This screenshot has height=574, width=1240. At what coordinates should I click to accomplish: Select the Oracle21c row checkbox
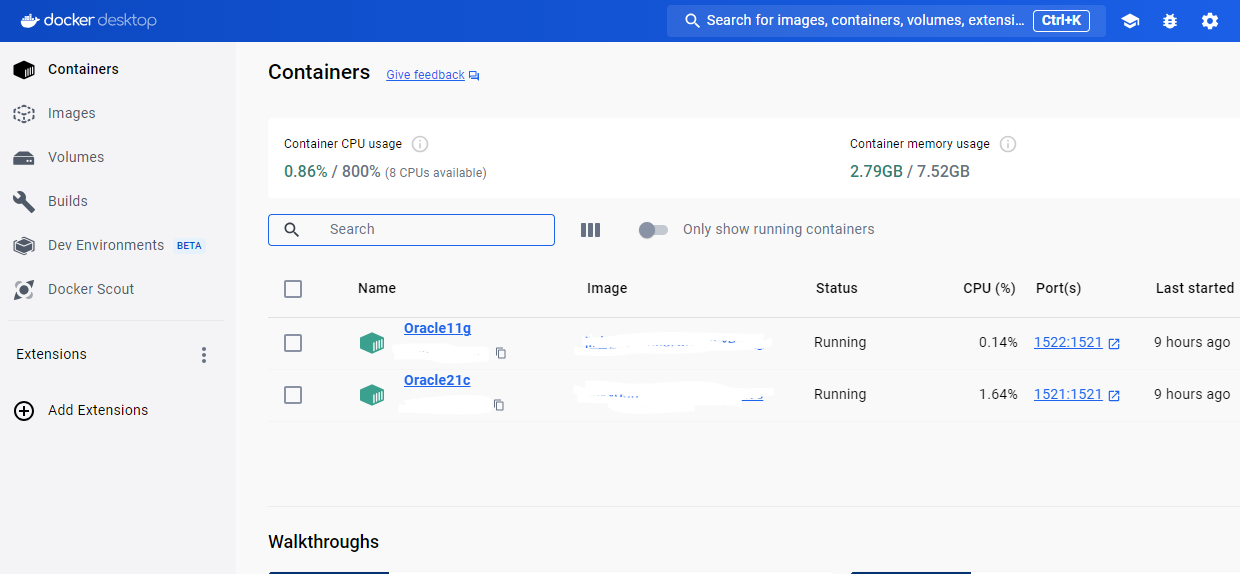click(x=293, y=395)
